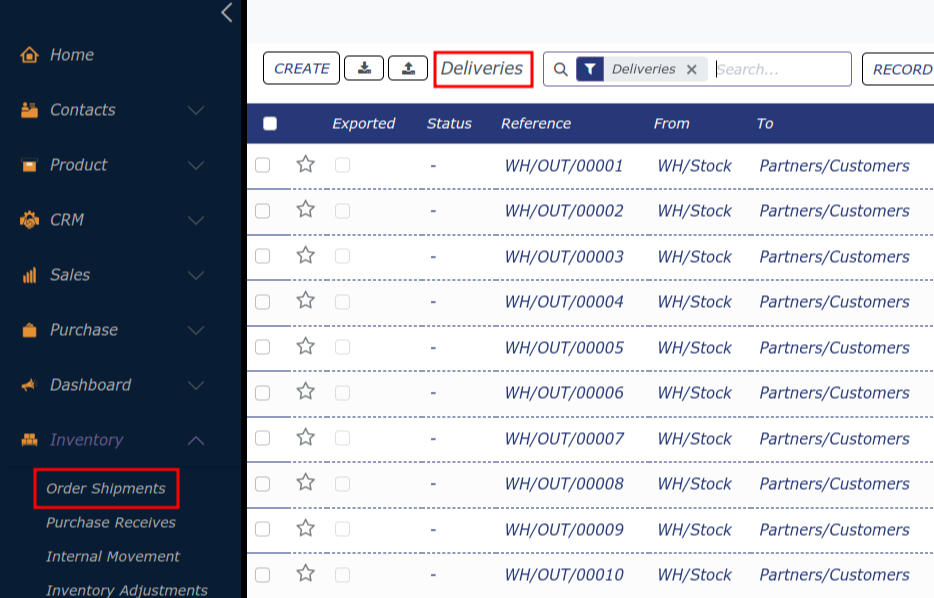The height and width of the screenshot is (598, 934).
Task: Sort by the Exported column header
Action: (x=363, y=123)
